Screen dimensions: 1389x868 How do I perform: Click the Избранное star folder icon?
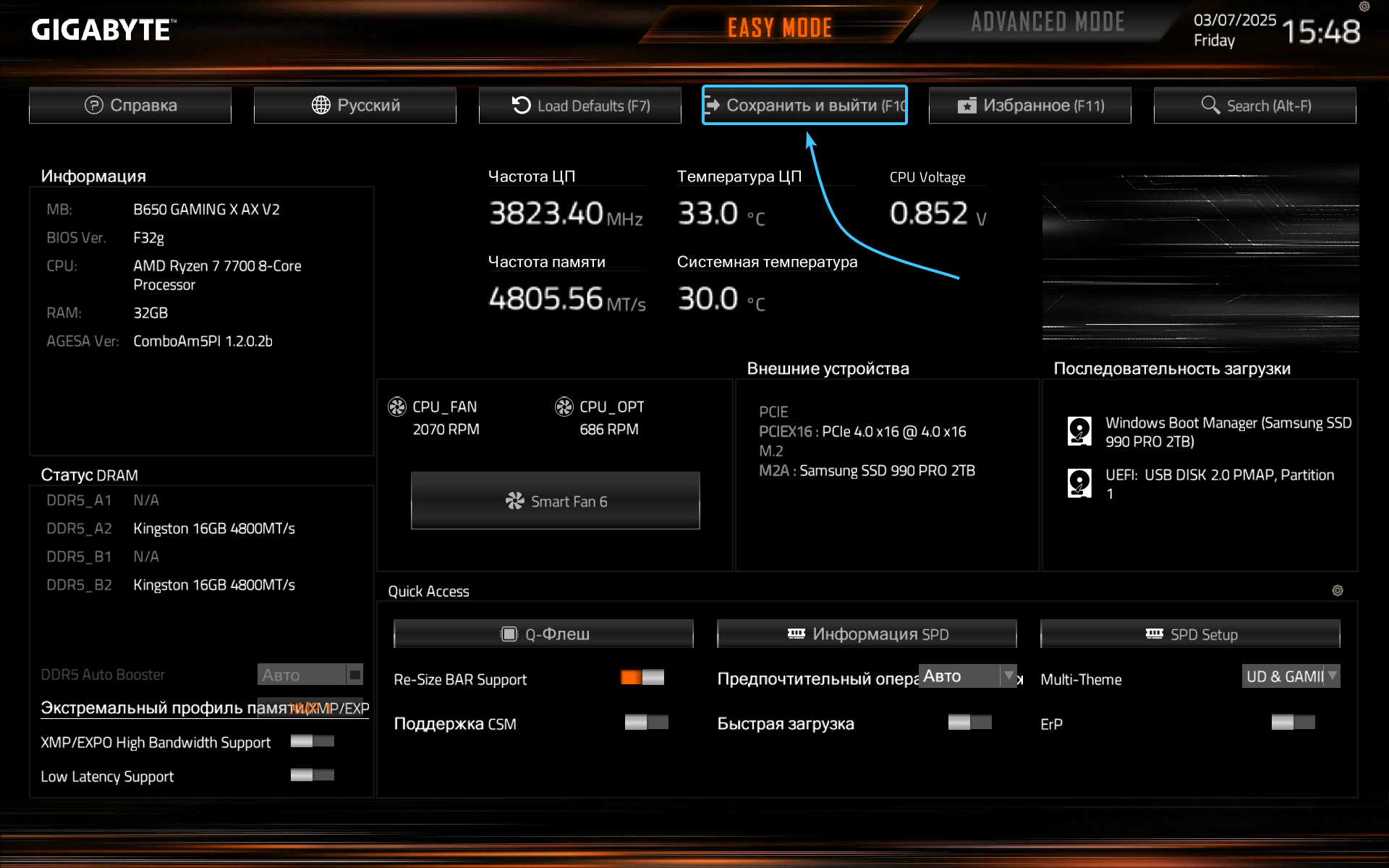tap(967, 106)
